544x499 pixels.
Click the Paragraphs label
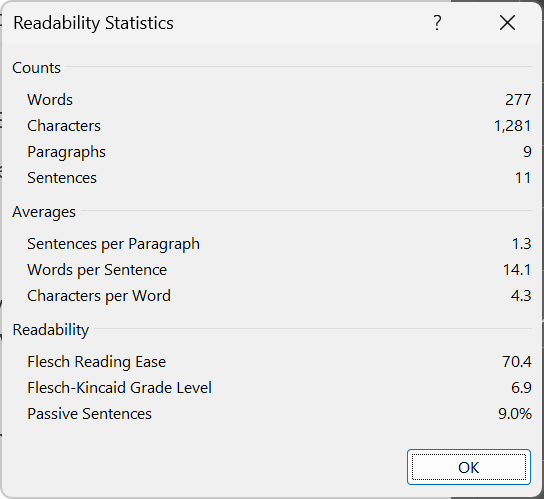(66, 152)
